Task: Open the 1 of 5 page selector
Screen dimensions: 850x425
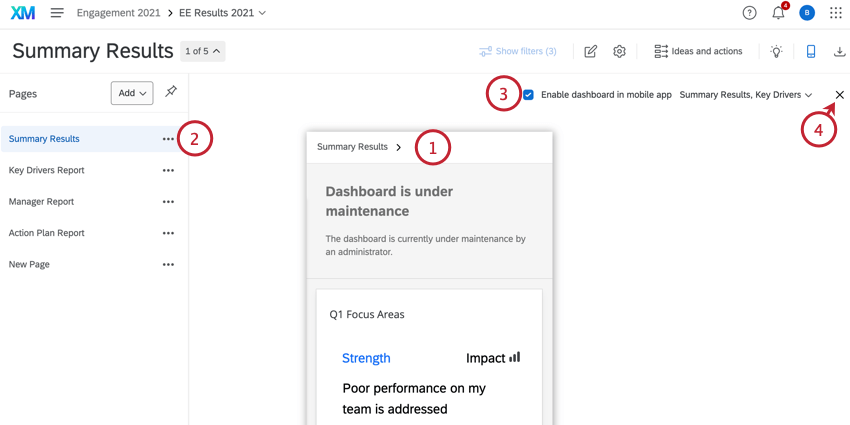Action: [x=202, y=51]
